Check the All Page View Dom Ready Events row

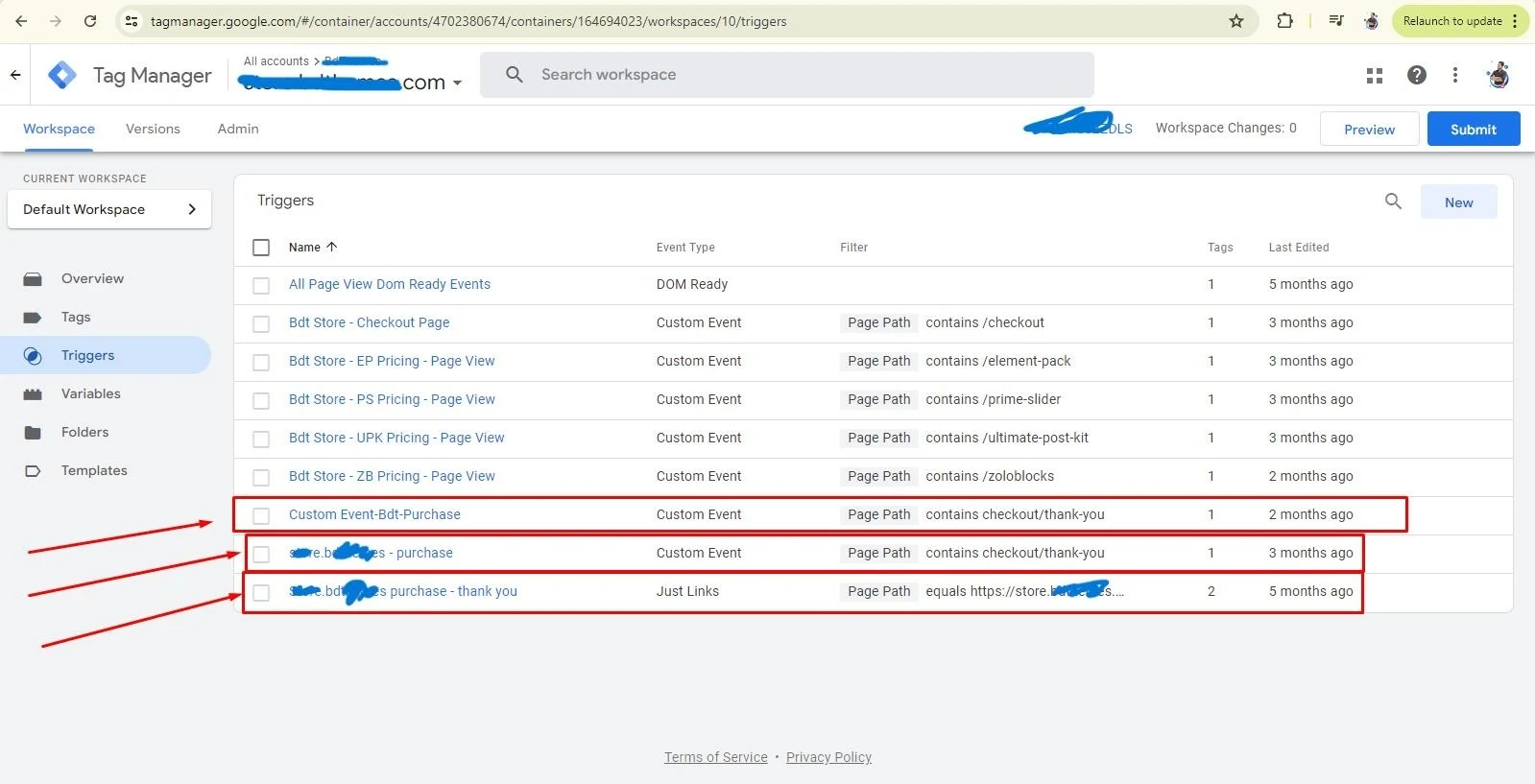[x=261, y=285]
